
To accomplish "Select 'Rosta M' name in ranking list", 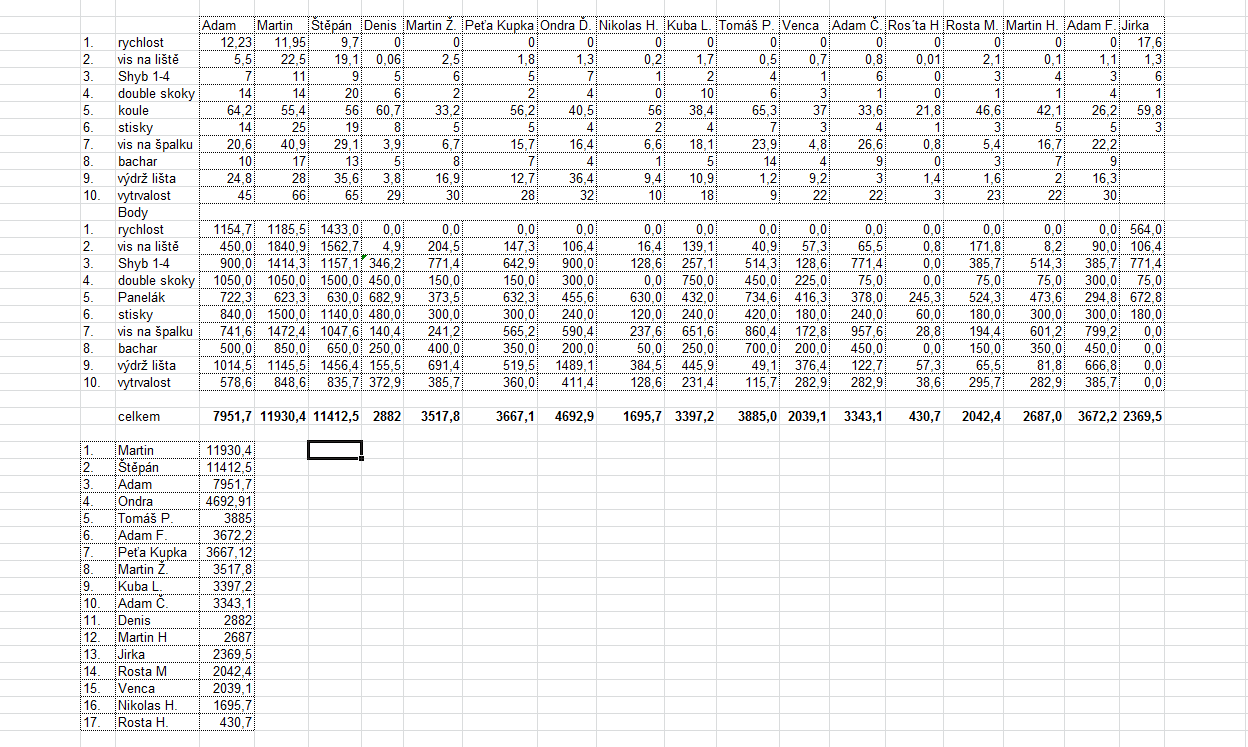I will [157, 671].
